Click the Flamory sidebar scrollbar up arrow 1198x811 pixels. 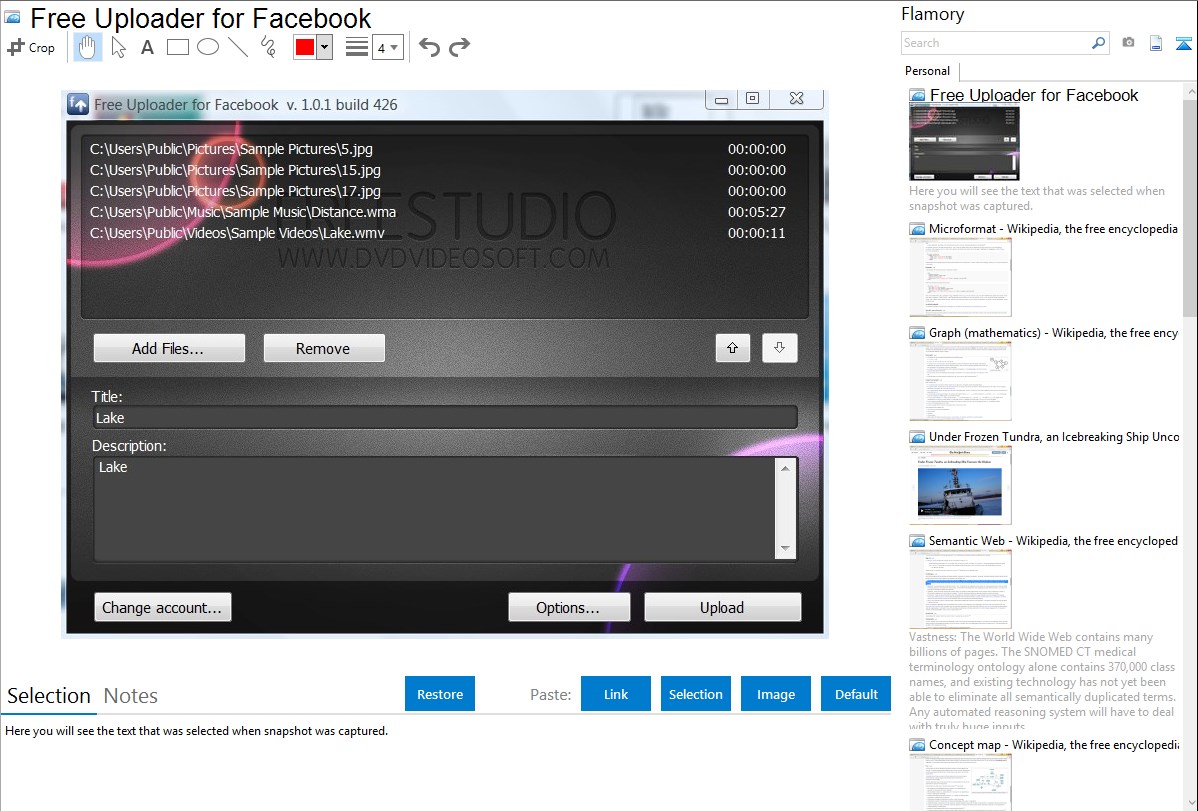pyautogui.click(x=1190, y=91)
